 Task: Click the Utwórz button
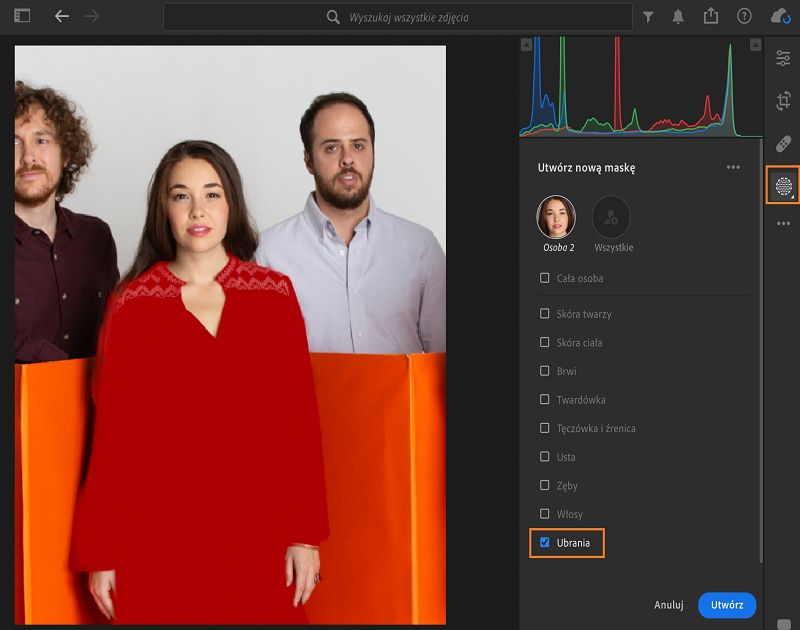(727, 605)
